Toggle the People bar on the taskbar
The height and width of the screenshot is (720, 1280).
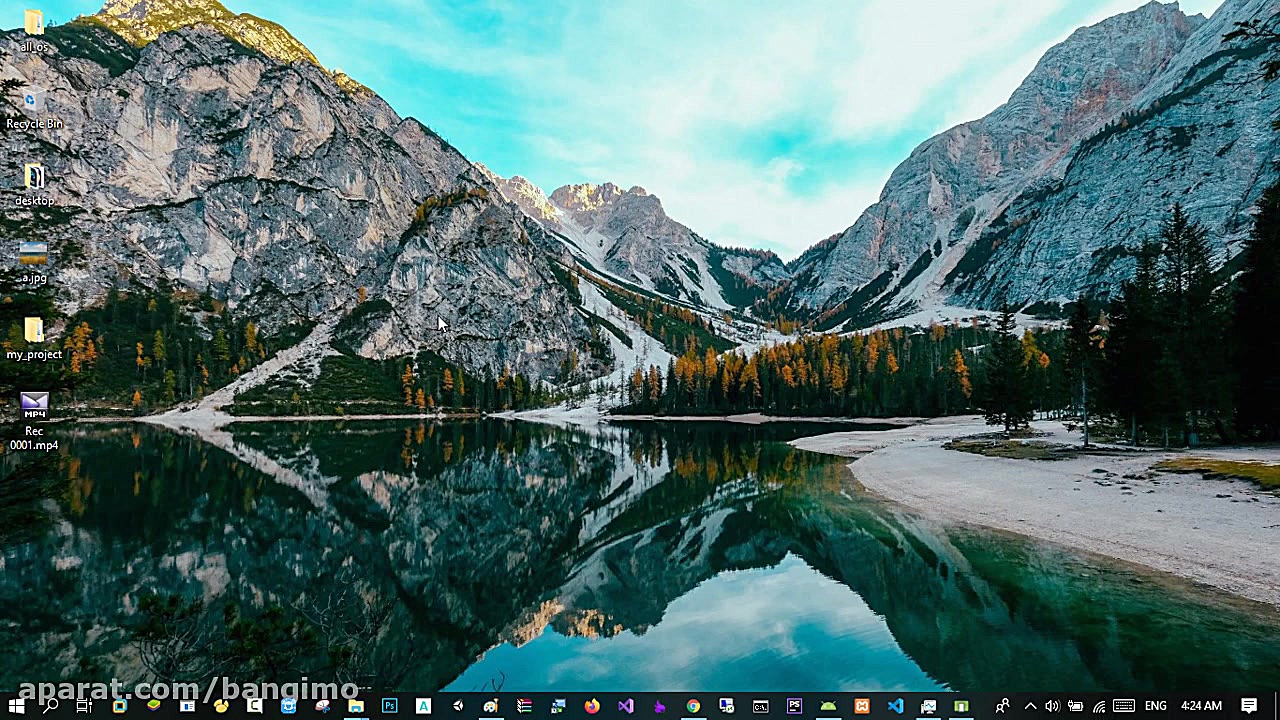pos(1002,707)
